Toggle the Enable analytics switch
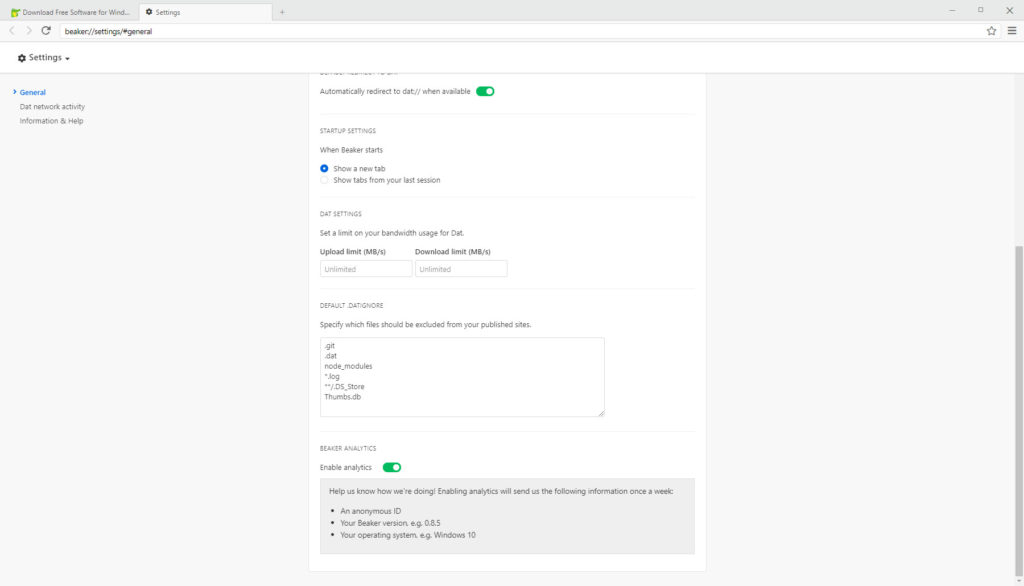1024x586 pixels. pyautogui.click(x=392, y=467)
